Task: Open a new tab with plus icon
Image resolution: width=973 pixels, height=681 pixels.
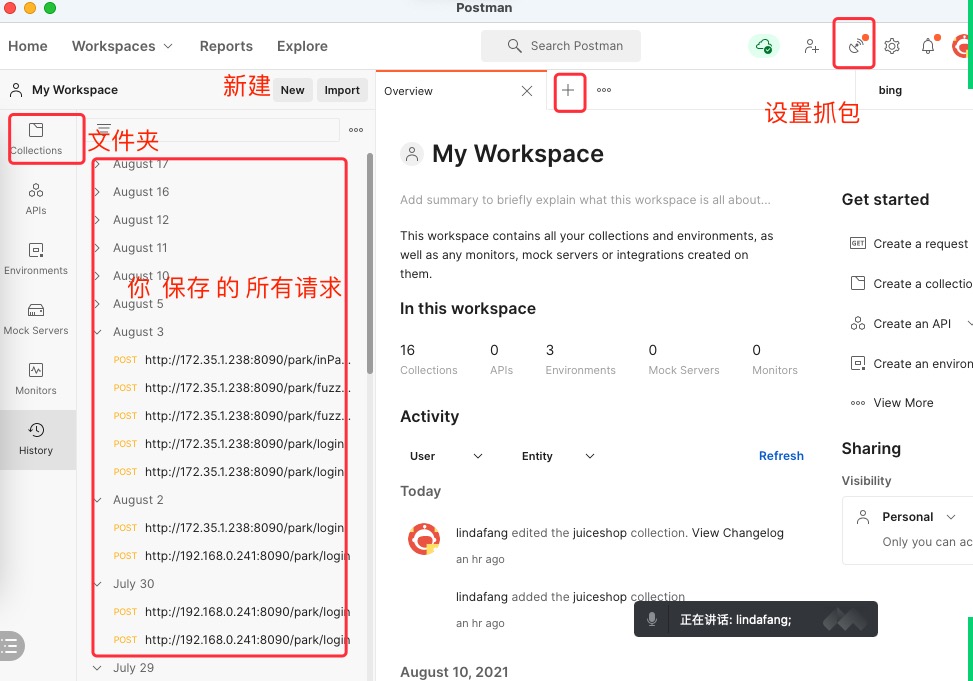Action: [568, 91]
